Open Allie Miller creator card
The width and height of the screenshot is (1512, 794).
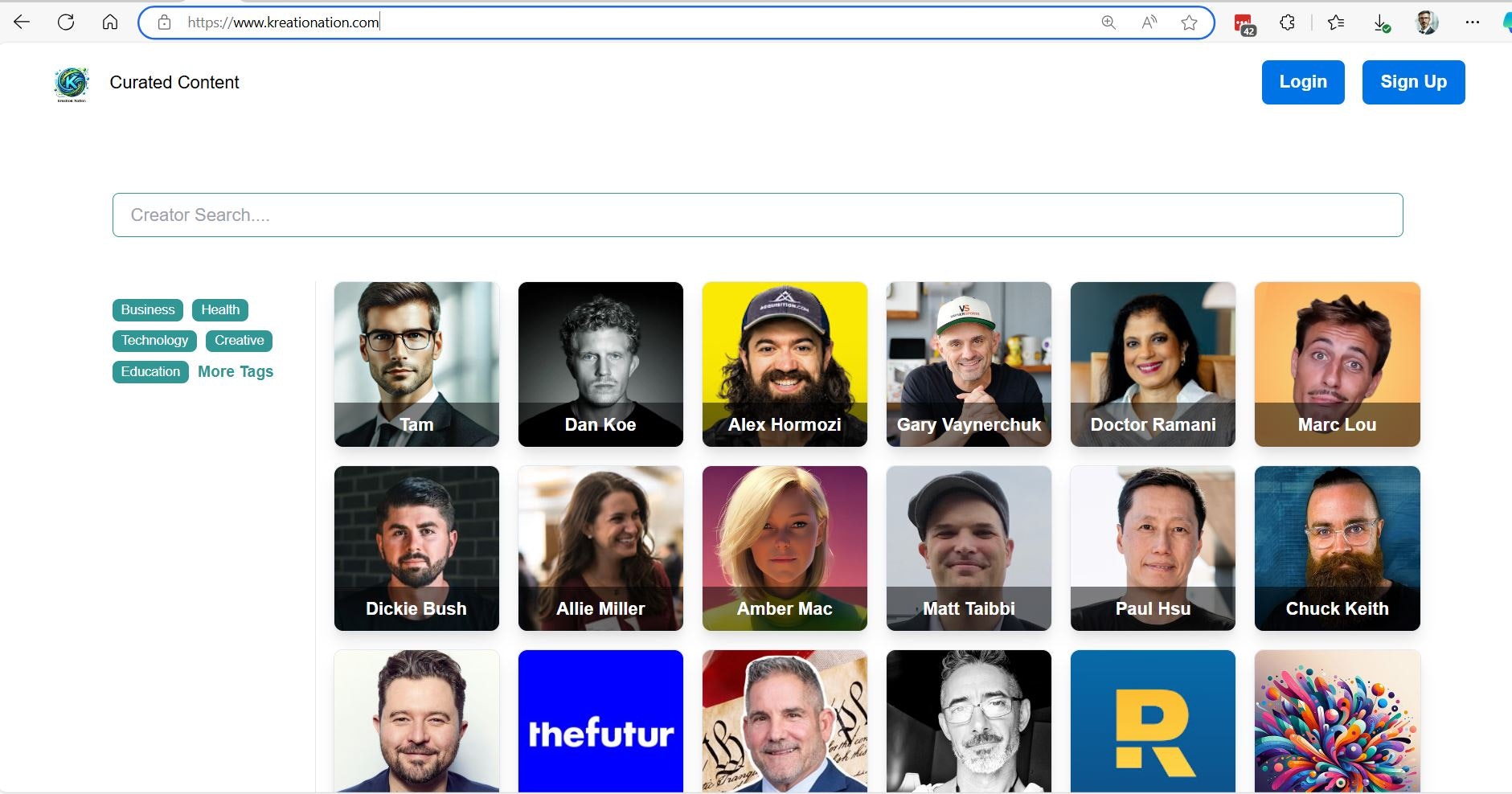[x=600, y=548]
